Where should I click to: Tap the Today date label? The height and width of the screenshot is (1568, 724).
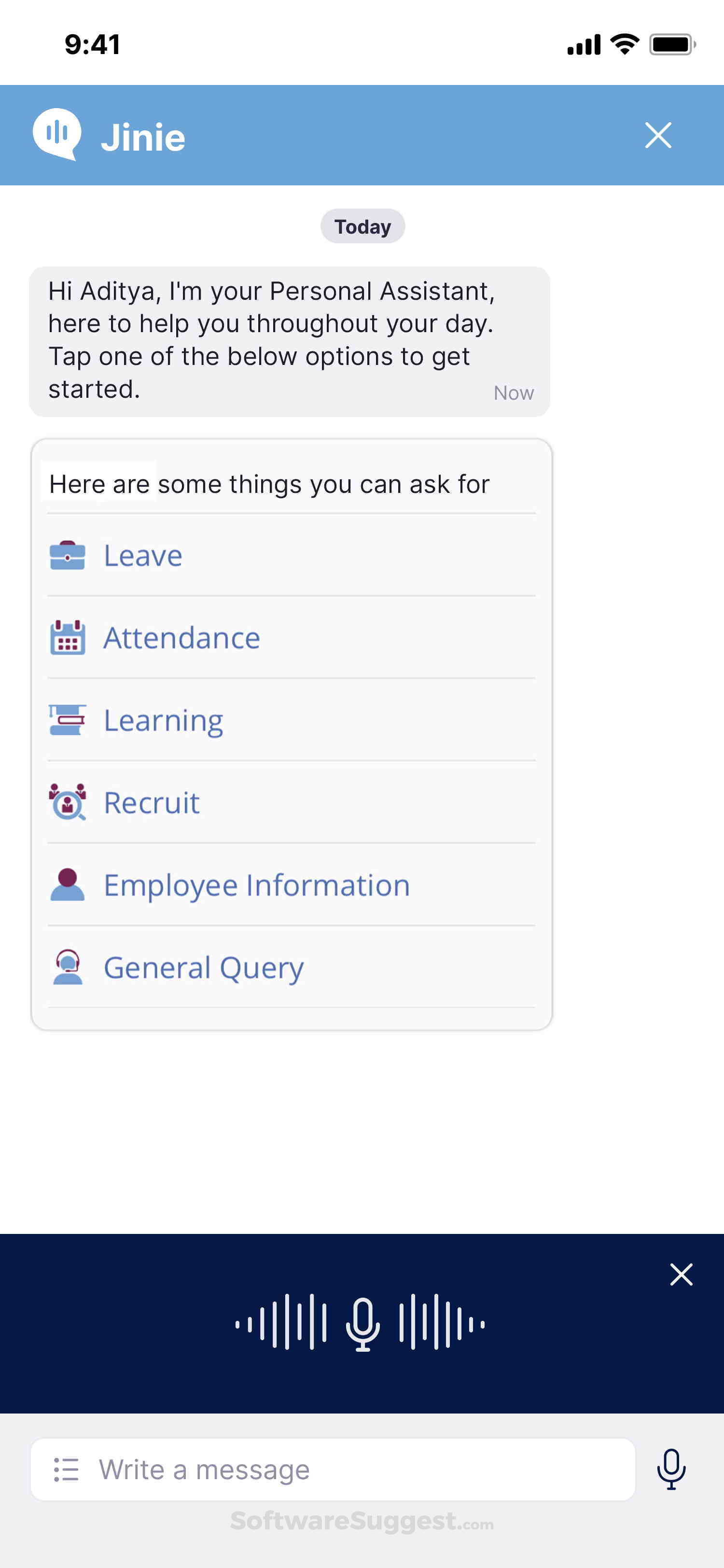(362, 226)
